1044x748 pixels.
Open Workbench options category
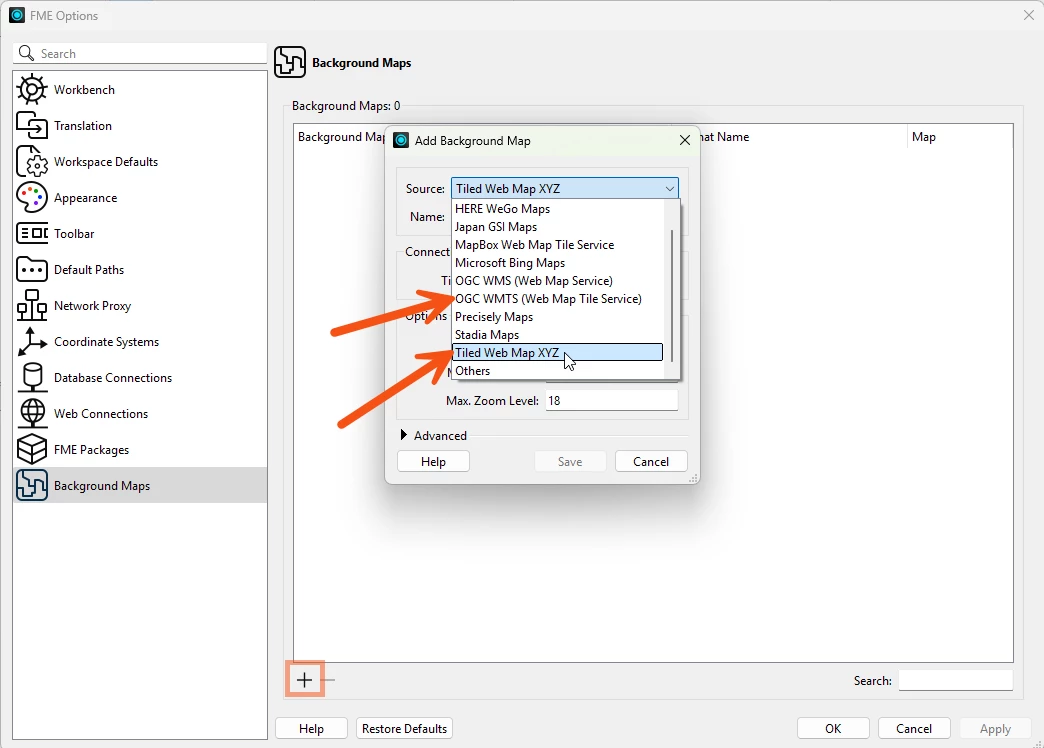(x=140, y=89)
